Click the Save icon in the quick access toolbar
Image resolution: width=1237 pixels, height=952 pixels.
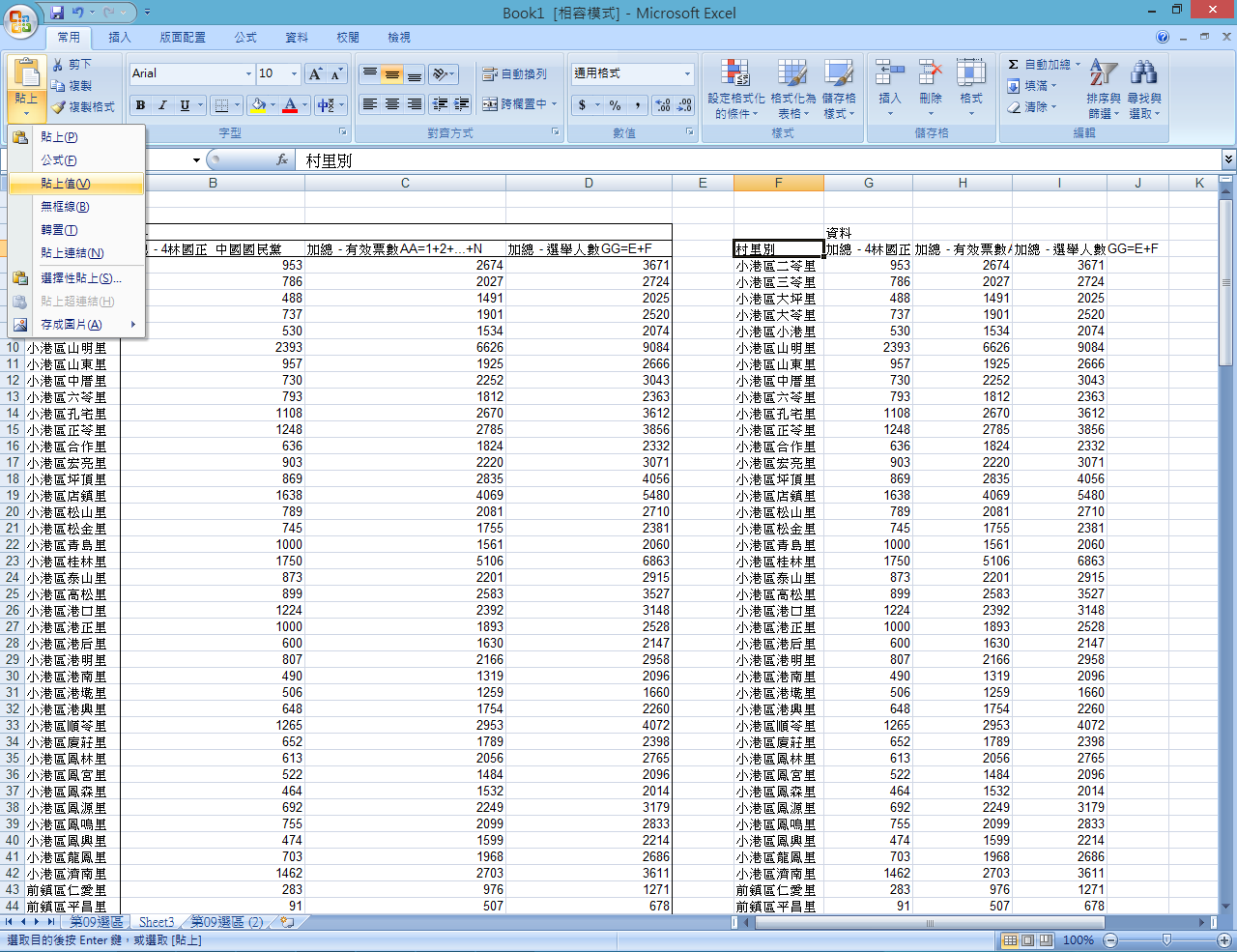click(57, 13)
